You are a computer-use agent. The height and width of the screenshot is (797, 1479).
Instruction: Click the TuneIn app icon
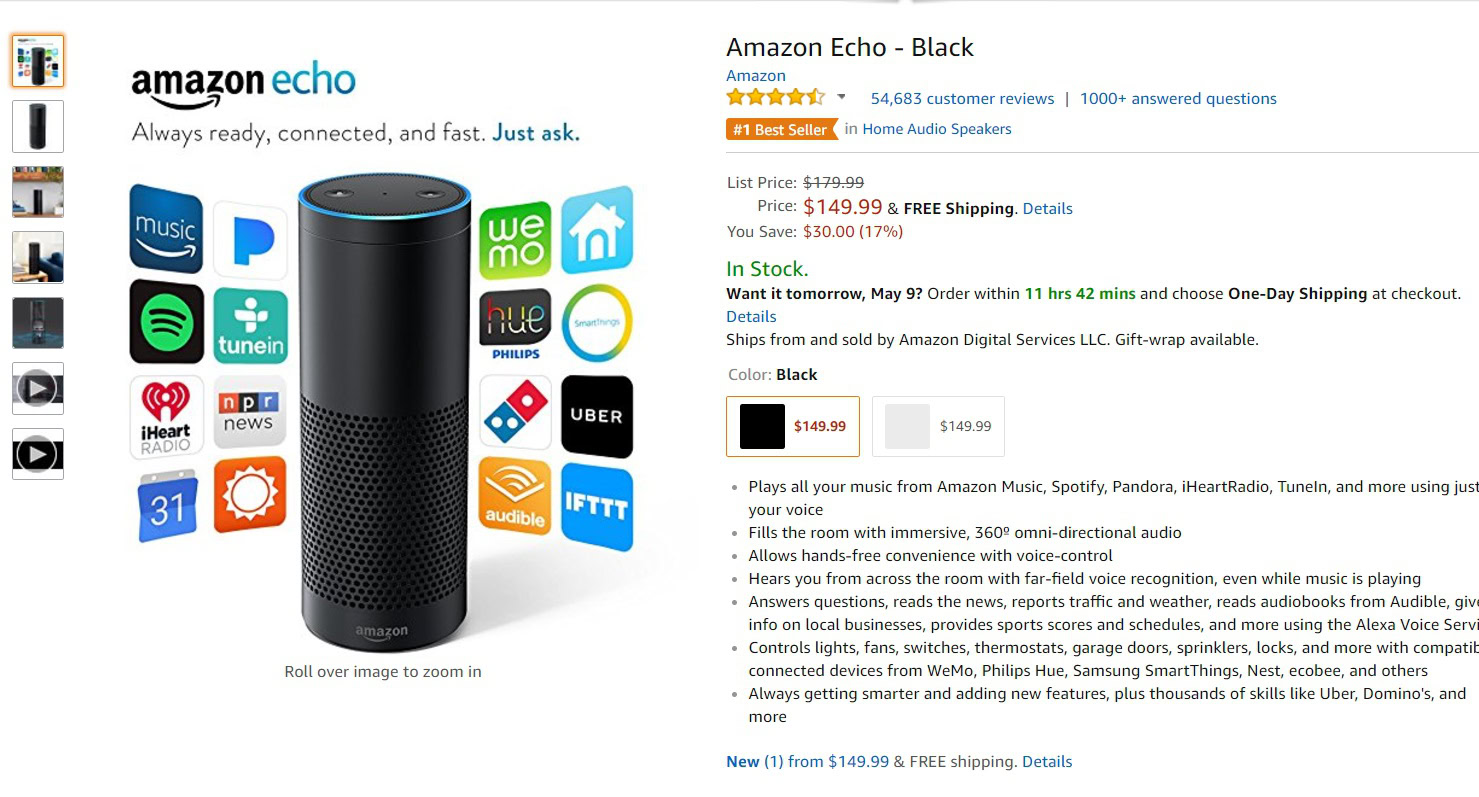click(250, 326)
